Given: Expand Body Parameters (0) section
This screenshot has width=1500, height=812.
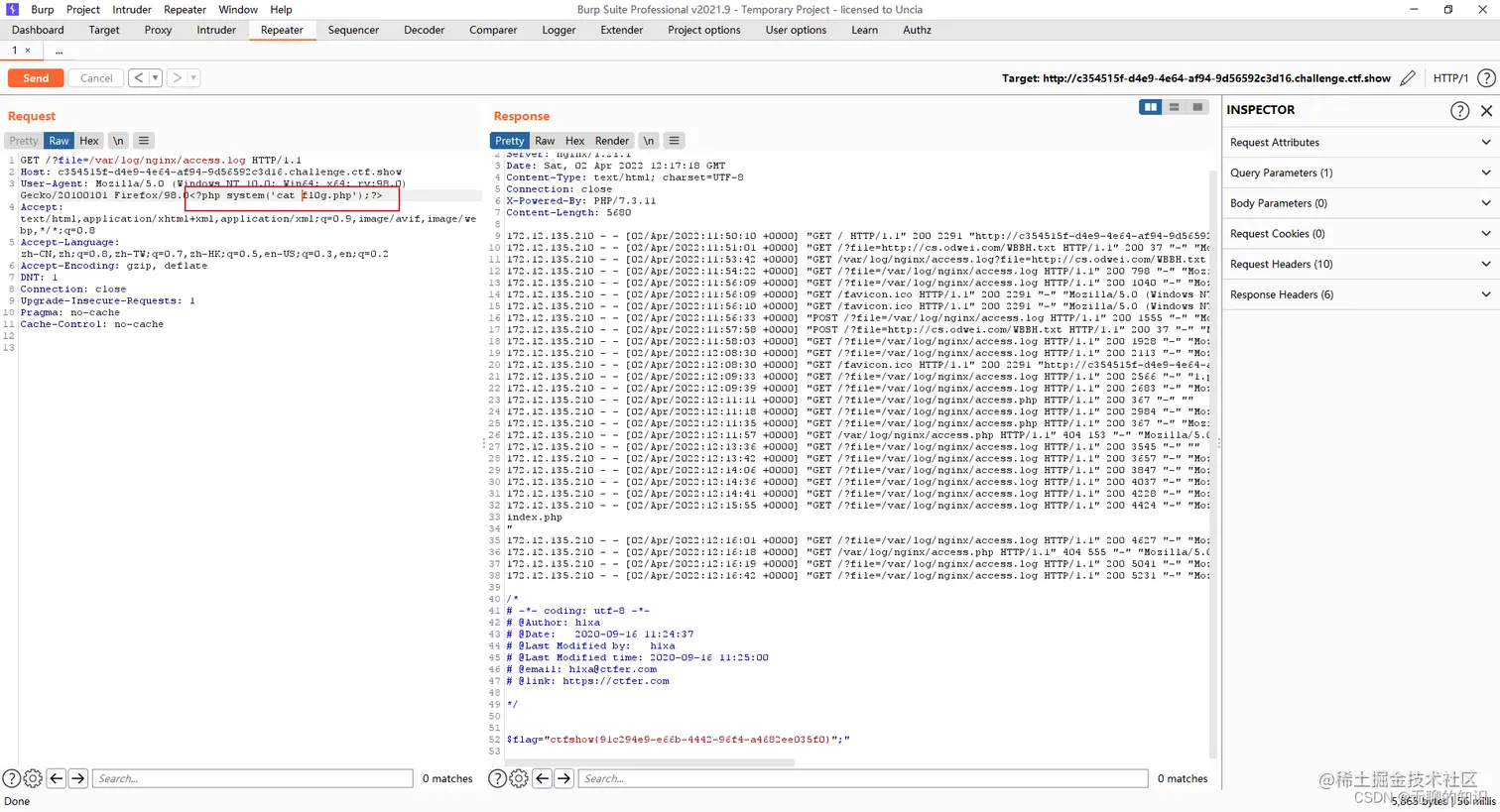Looking at the screenshot, I should click(1360, 203).
